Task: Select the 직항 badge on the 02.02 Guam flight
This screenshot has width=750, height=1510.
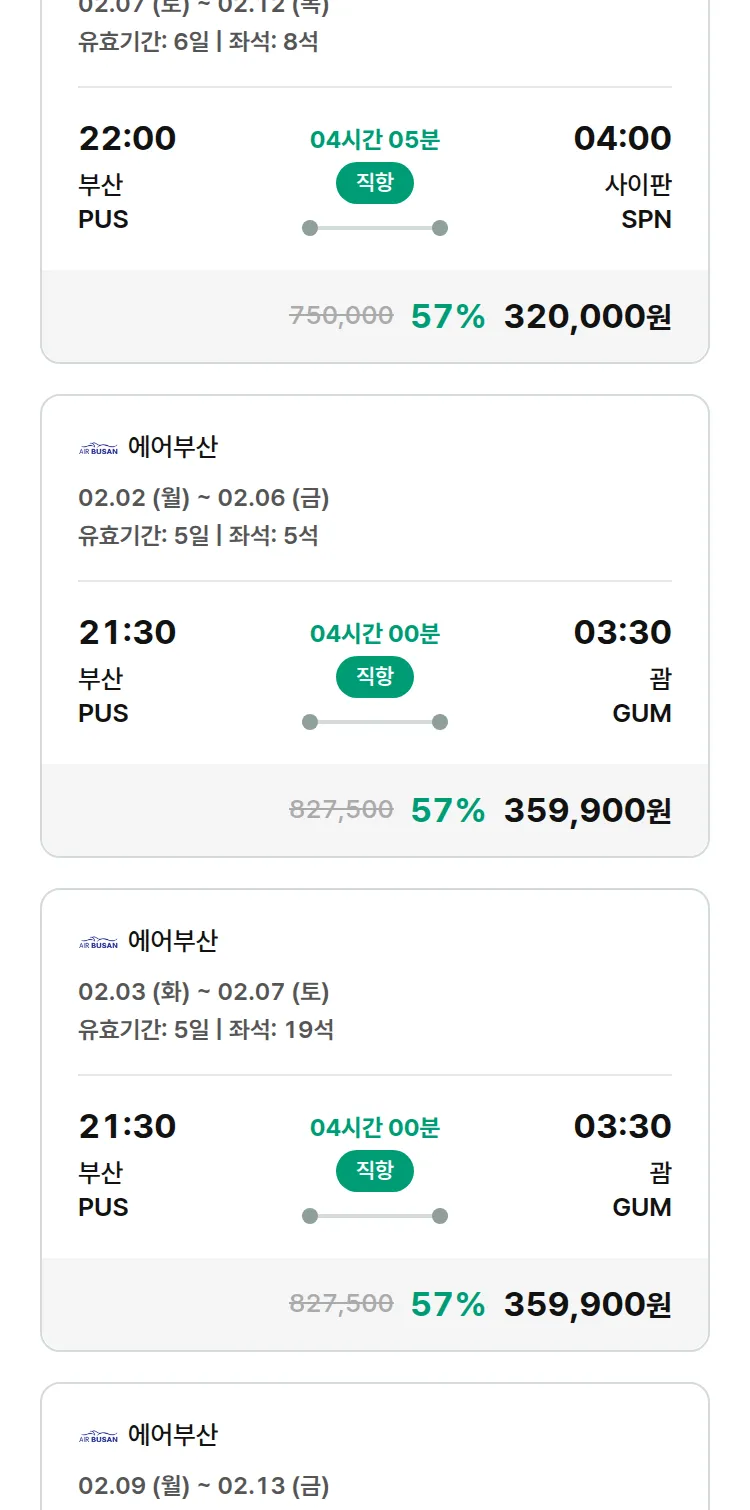Action: (x=374, y=677)
